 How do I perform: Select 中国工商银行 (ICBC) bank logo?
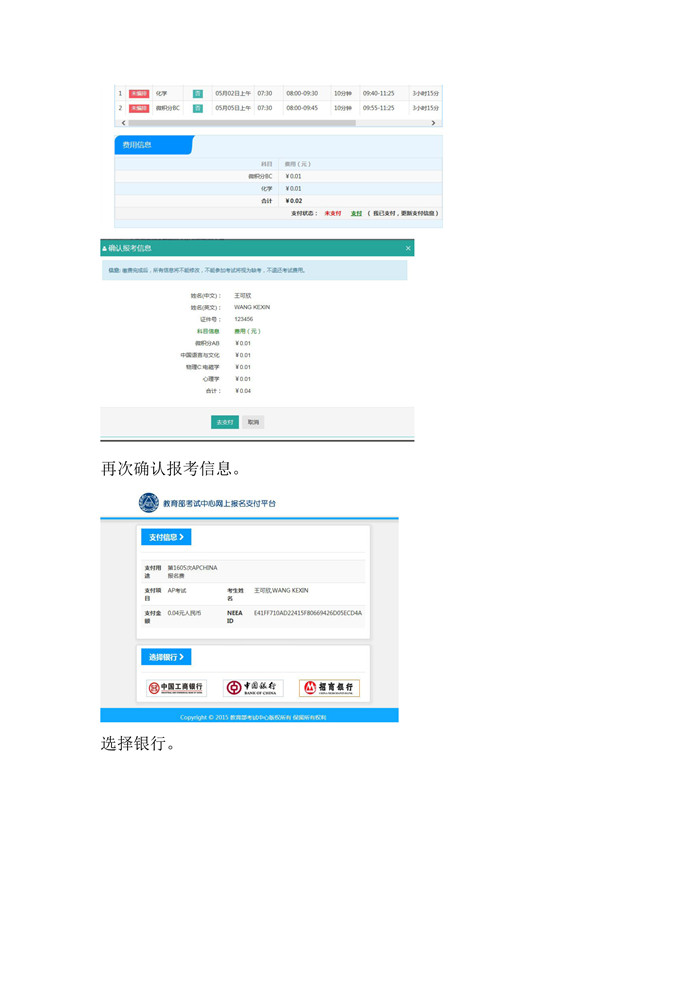175,688
